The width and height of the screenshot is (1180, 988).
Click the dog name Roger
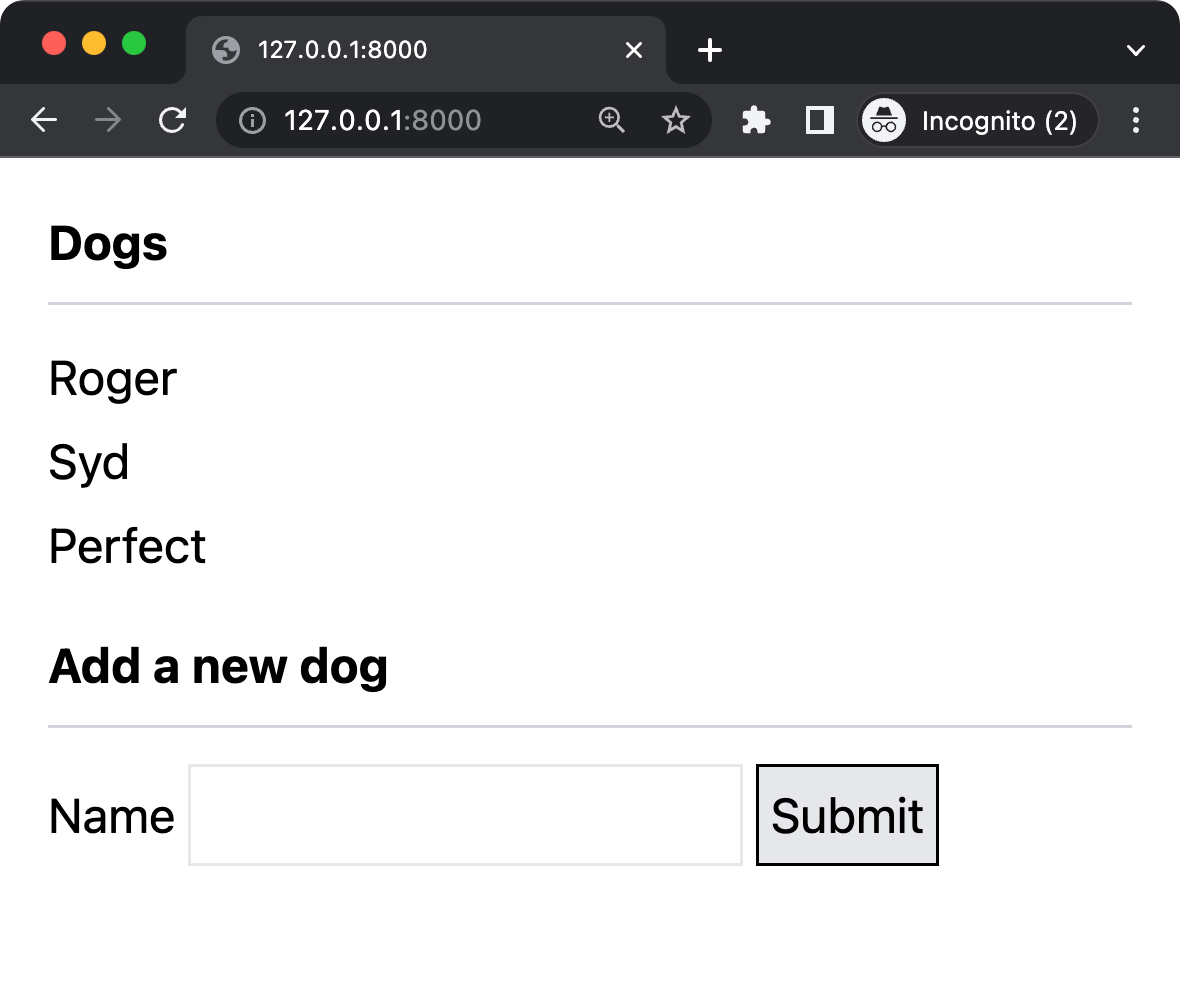[x=113, y=379]
